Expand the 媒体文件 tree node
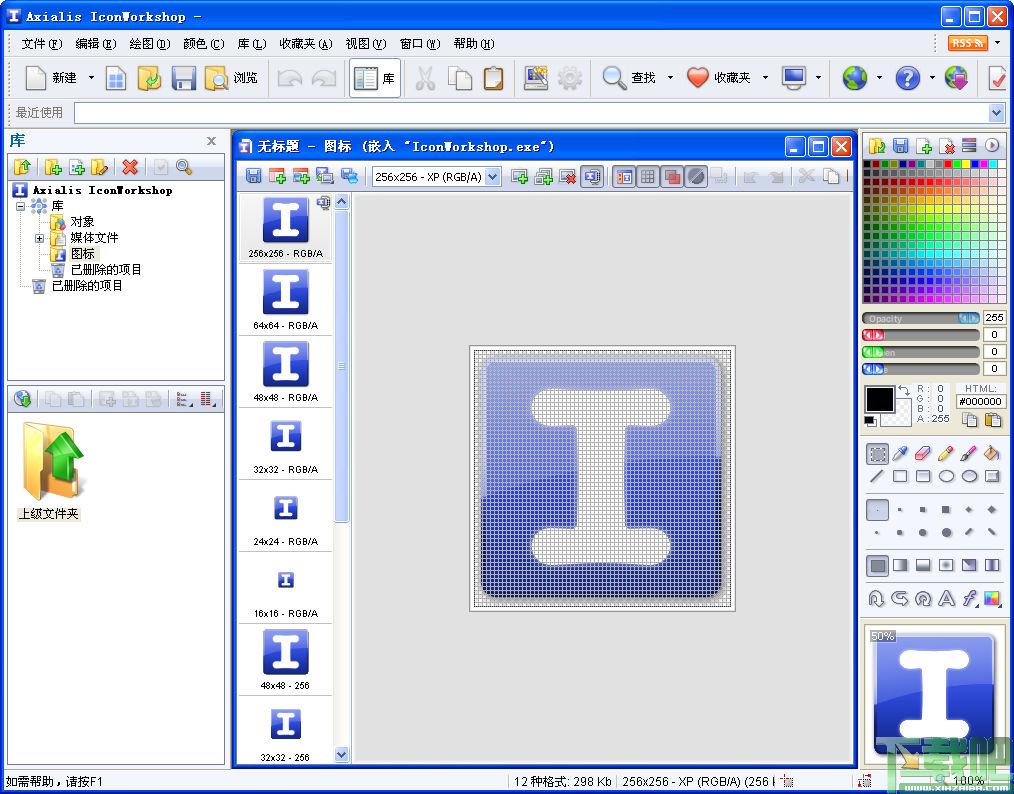 tap(39, 238)
